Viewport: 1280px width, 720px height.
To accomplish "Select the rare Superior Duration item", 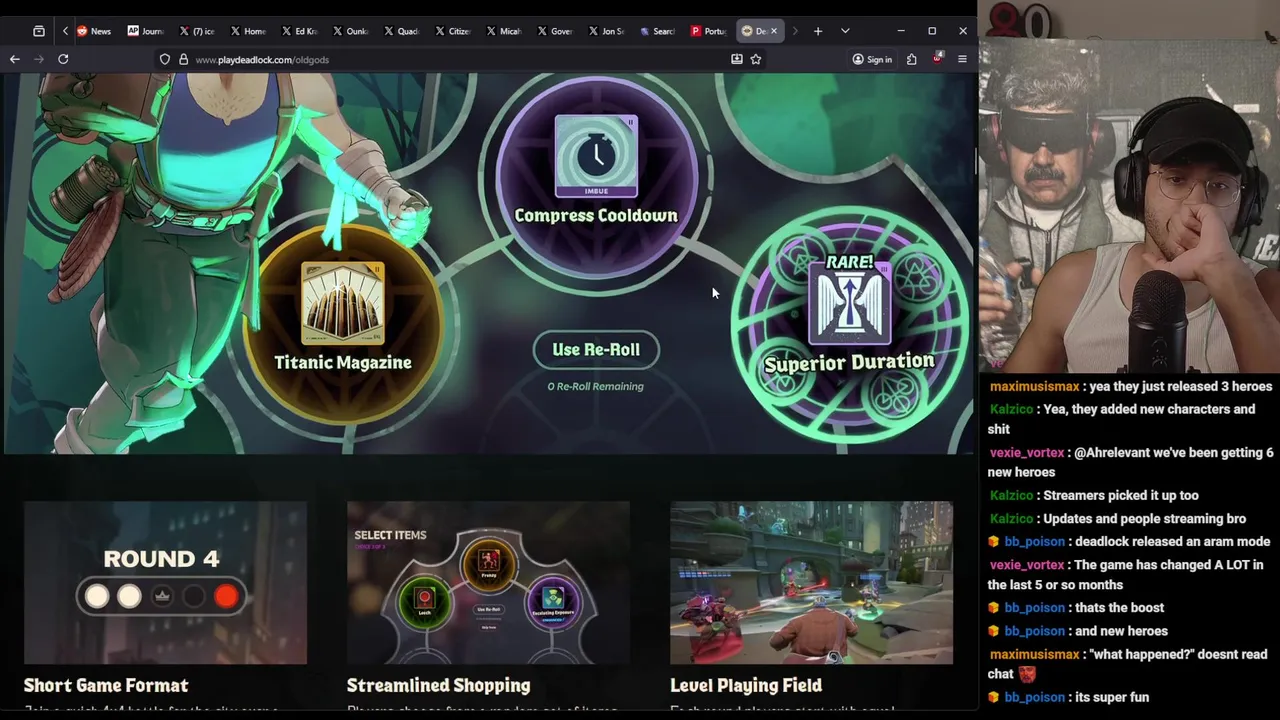I will pyautogui.click(x=849, y=322).
